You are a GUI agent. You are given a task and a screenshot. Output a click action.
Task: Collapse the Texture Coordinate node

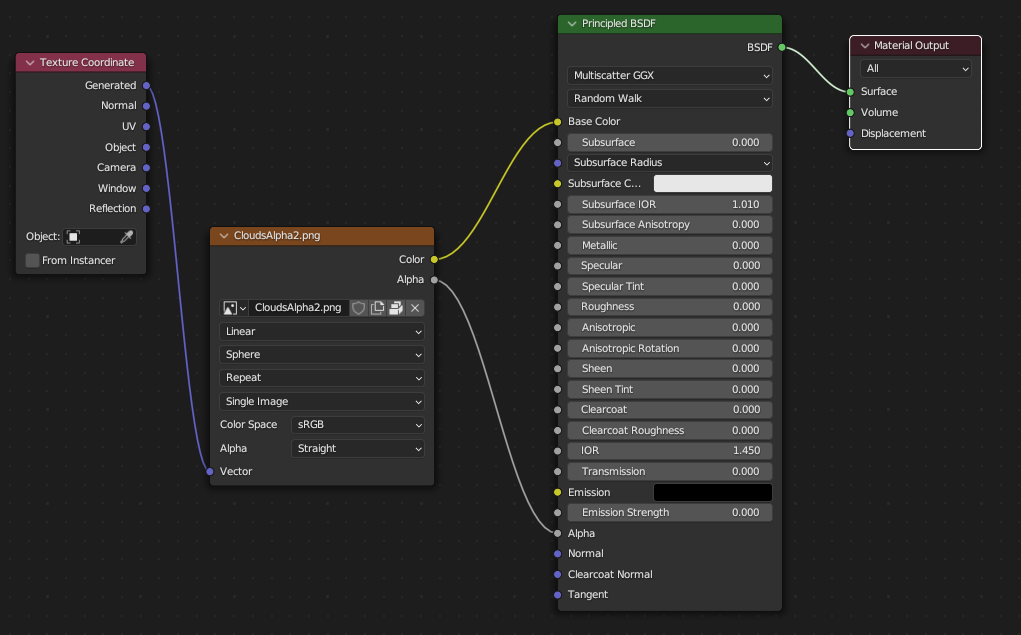click(30, 63)
